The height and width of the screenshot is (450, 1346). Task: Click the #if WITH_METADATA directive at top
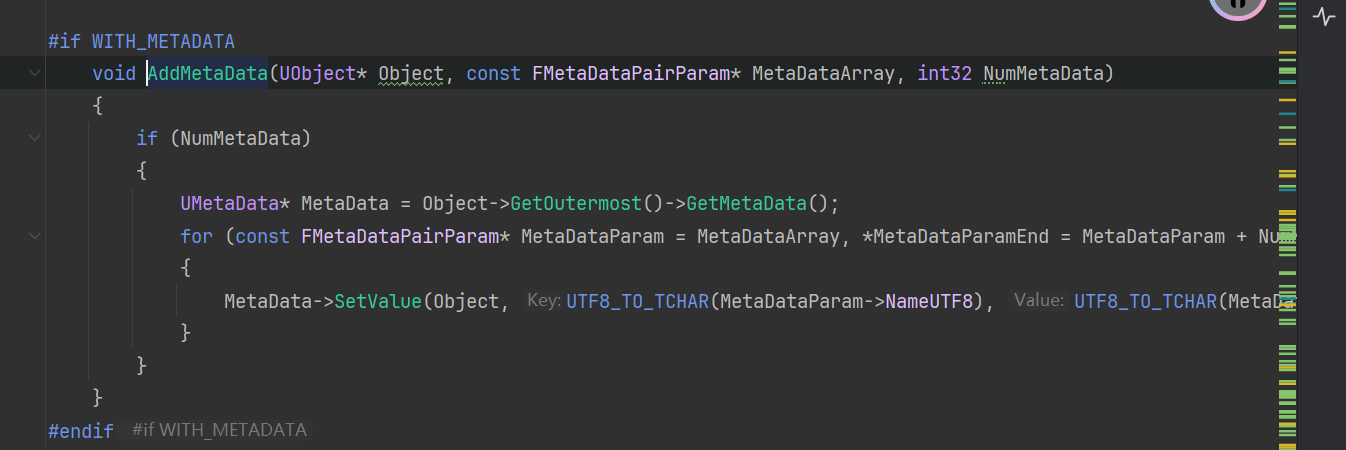(141, 41)
